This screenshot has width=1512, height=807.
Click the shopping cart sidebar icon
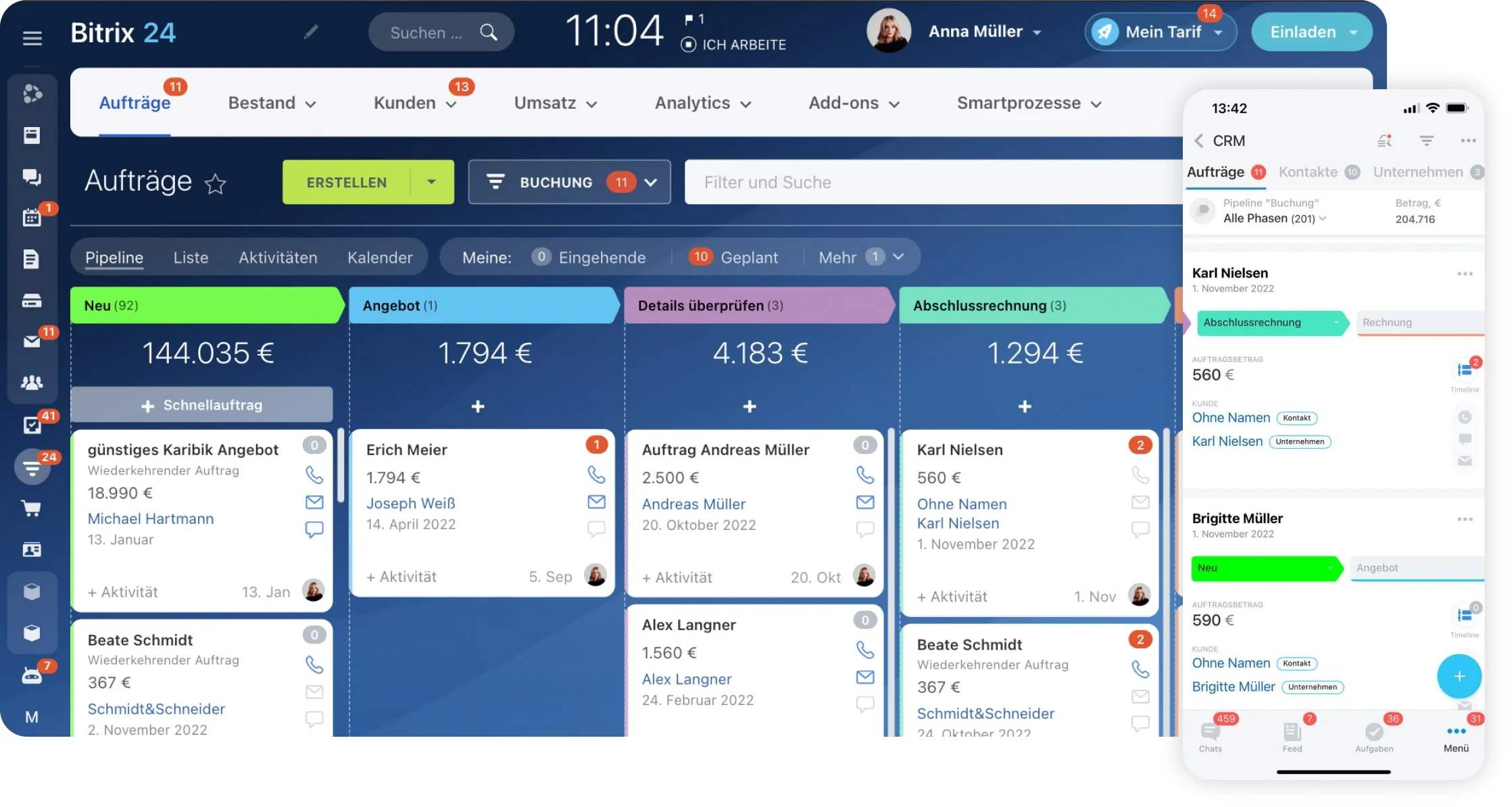32,508
